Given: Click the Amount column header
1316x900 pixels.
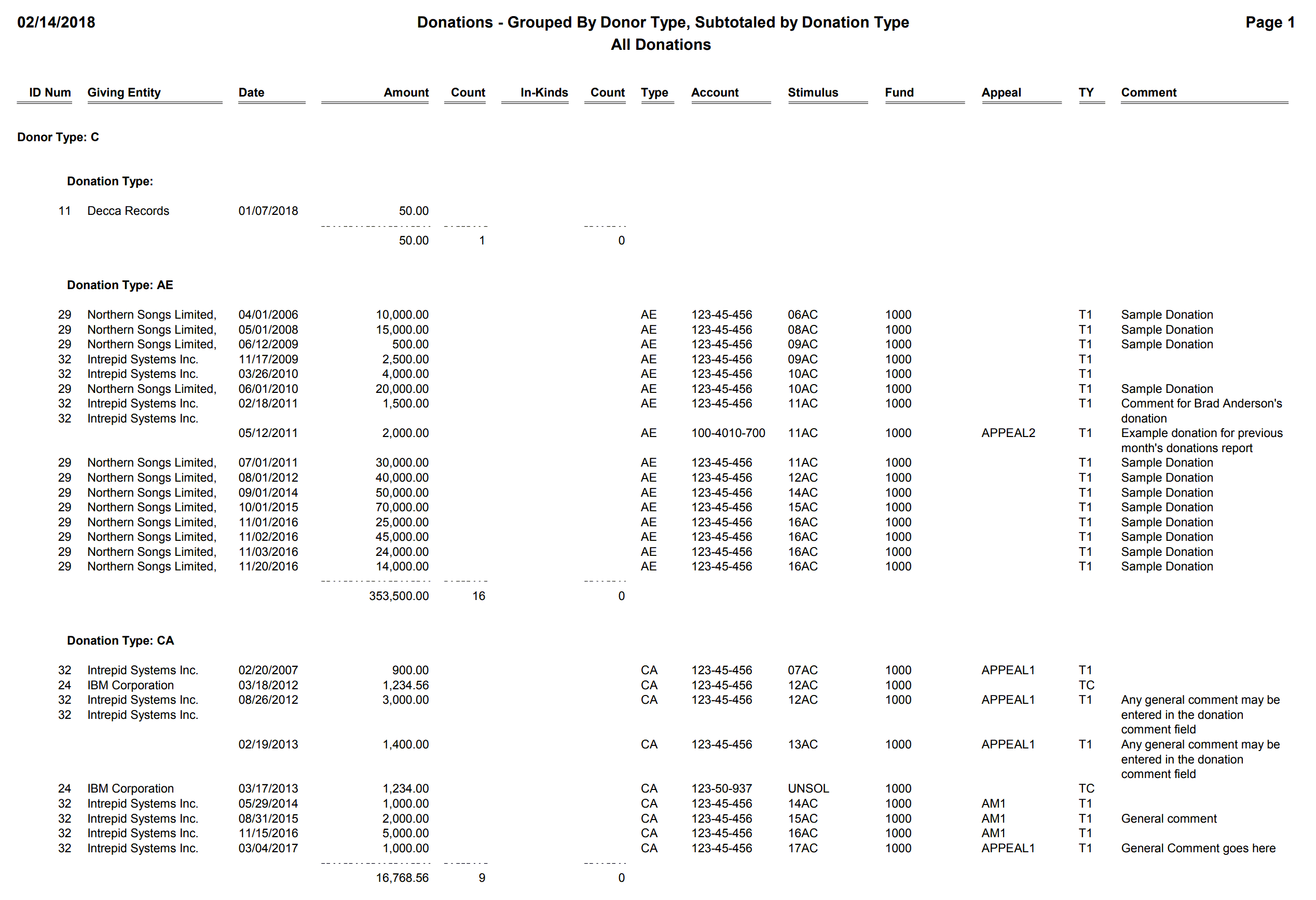Looking at the screenshot, I should pyautogui.click(x=406, y=92).
